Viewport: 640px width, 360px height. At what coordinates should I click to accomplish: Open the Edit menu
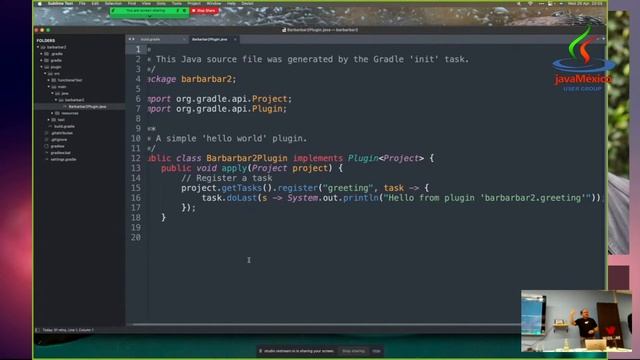tap(95, 3)
